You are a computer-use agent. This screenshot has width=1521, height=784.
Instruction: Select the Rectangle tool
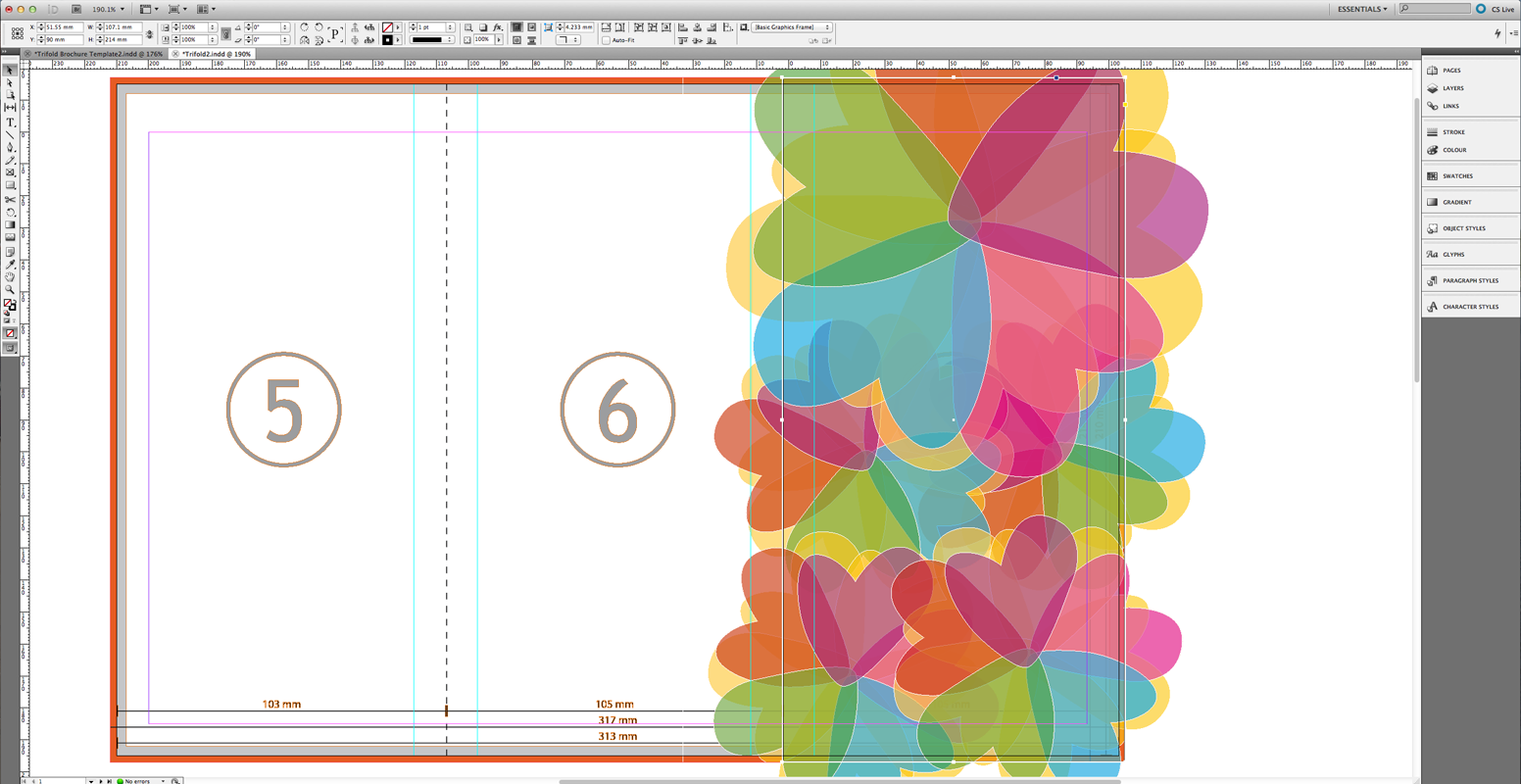(10, 186)
